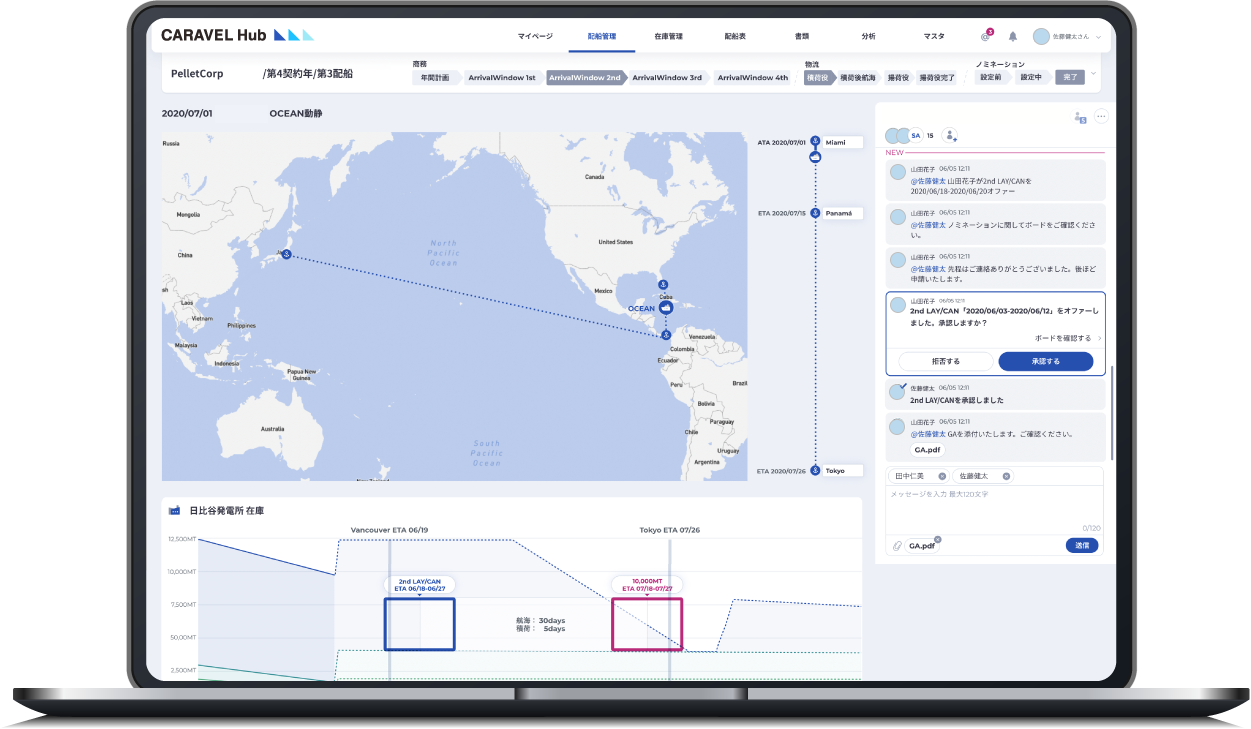Screen dimensions: 1251x729
Task: Click the CARAVEL Hub logo
Action: pos(237,35)
